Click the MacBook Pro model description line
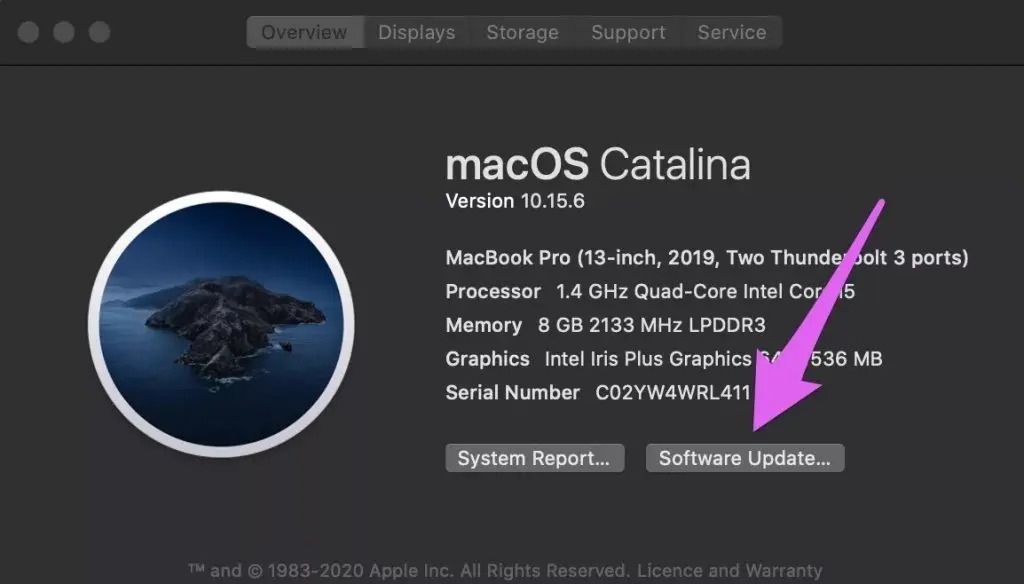 click(x=706, y=258)
